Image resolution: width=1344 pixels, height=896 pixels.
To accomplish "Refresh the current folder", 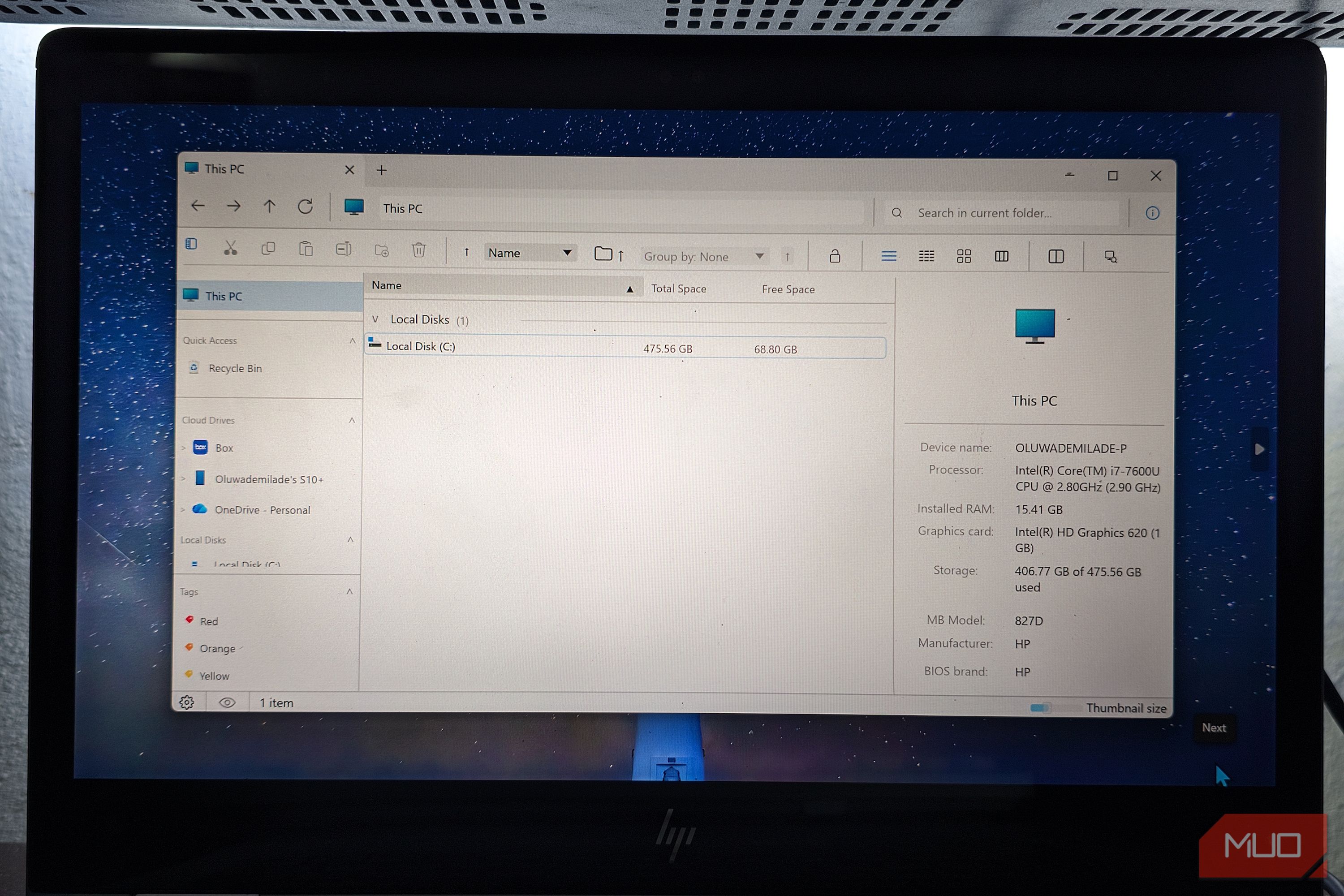I will point(305,206).
